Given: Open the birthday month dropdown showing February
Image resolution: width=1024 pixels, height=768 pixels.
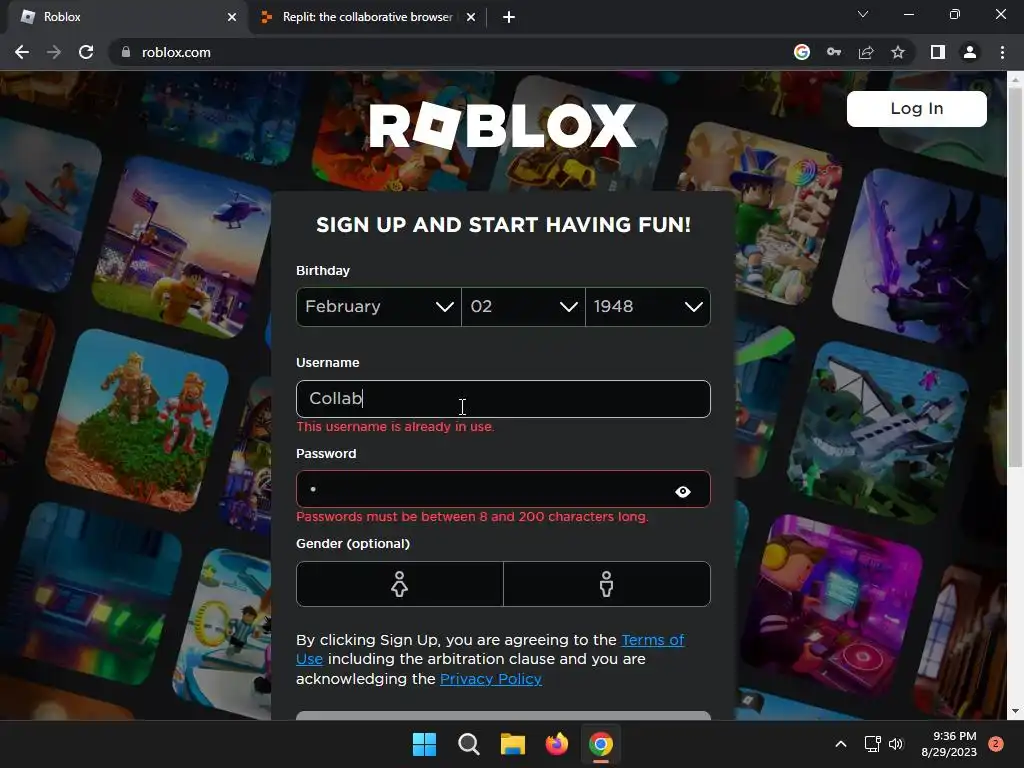Looking at the screenshot, I should point(379,307).
